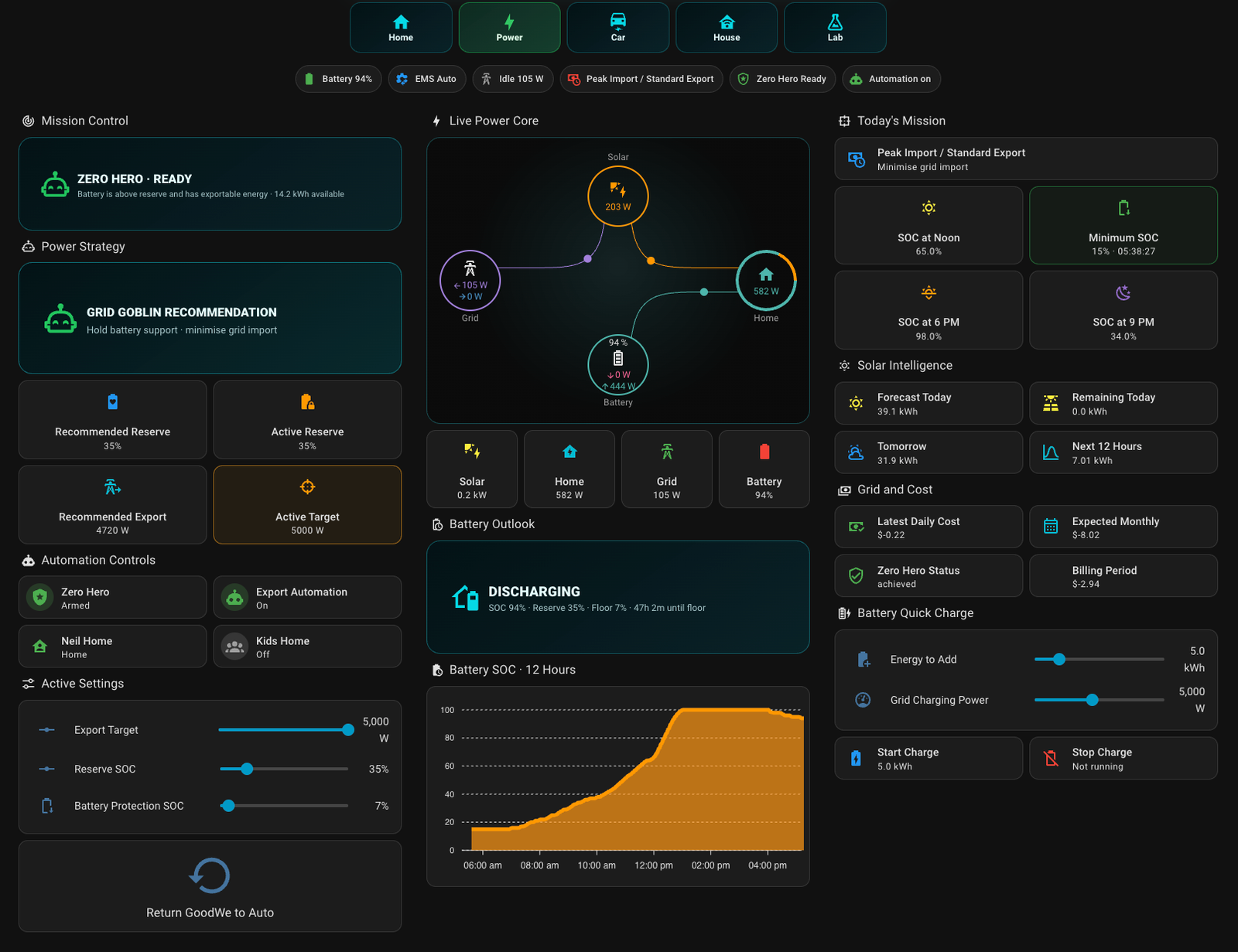Click the Reserve SOC slider
The width and height of the screenshot is (1238, 952).
(283, 769)
